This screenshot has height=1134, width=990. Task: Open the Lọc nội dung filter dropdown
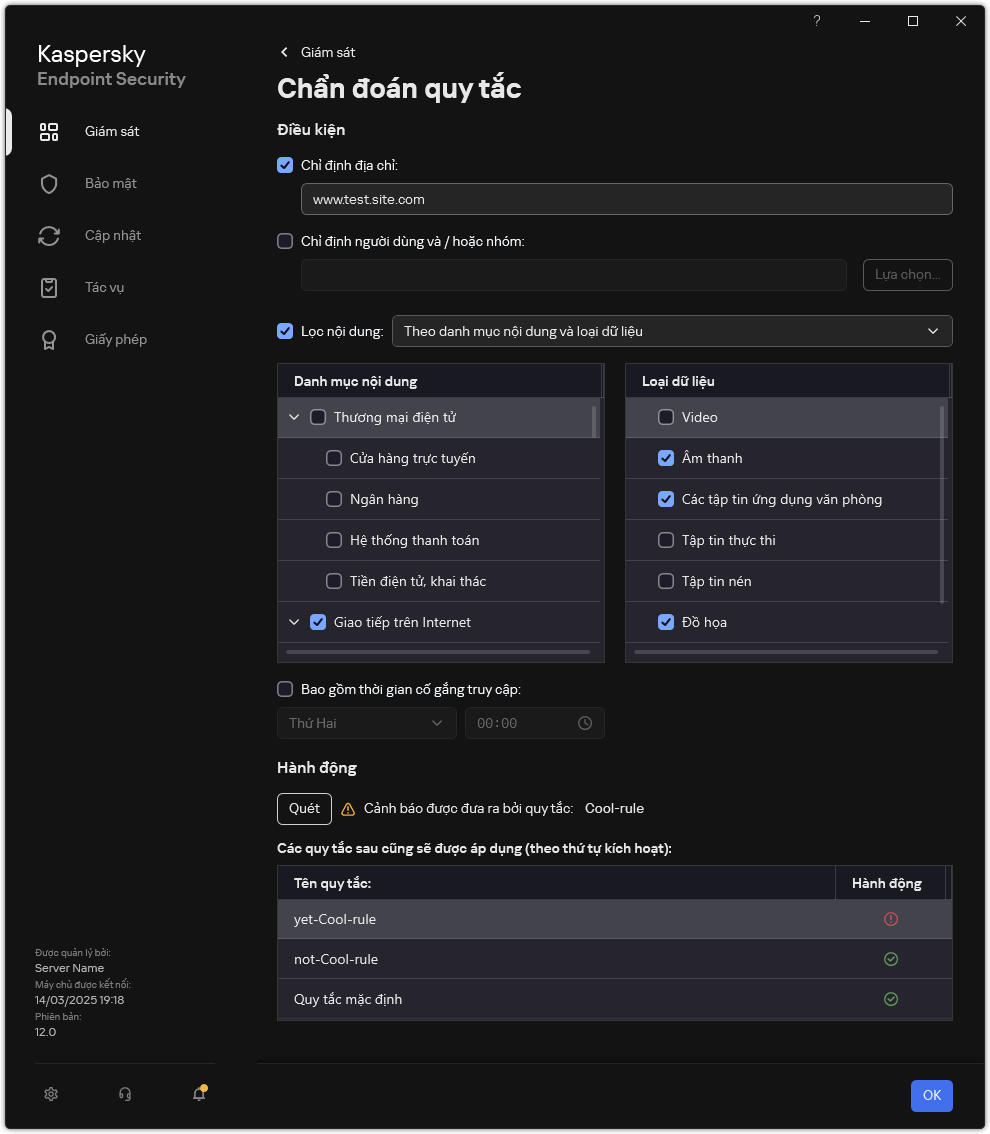(x=672, y=331)
